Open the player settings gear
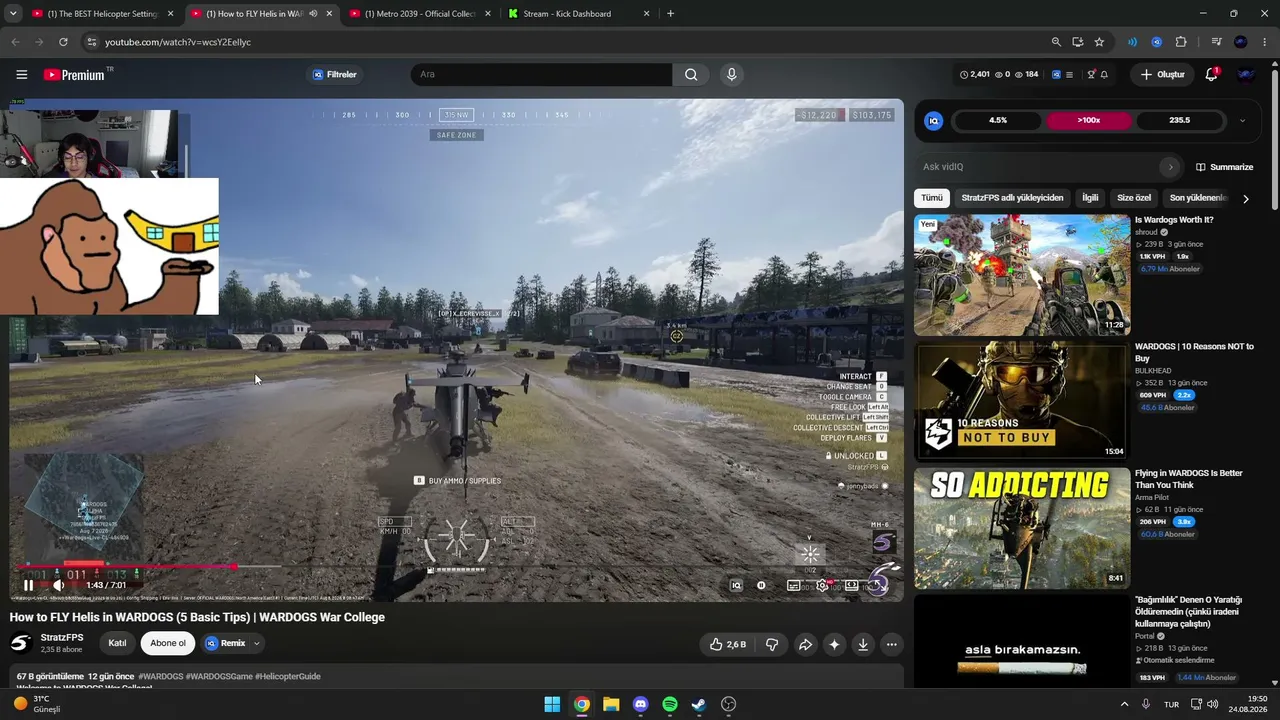This screenshot has width=1280, height=720. click(822, 586)
